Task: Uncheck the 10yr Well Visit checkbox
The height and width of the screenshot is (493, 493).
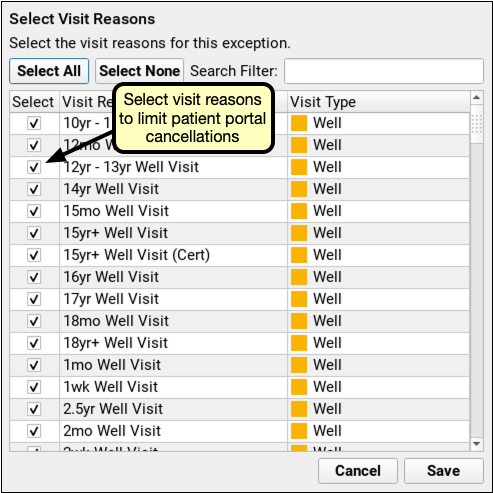Action: (34, 123)
